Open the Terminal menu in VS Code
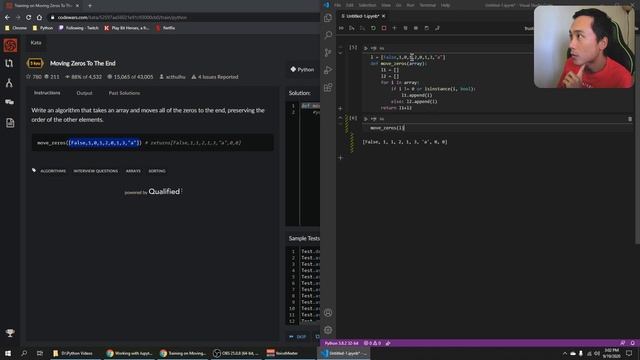Screen dimensions: 640x360 click(428, 5)
